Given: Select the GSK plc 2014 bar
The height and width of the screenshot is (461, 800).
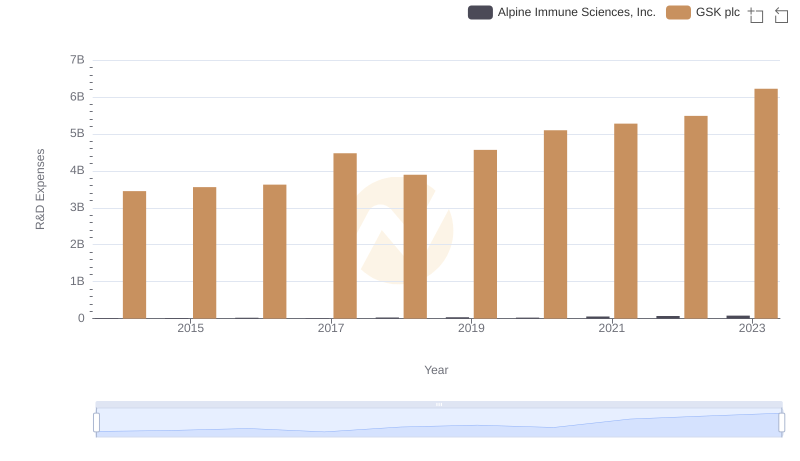Looking at the screenshot, I should click(134, 254).
